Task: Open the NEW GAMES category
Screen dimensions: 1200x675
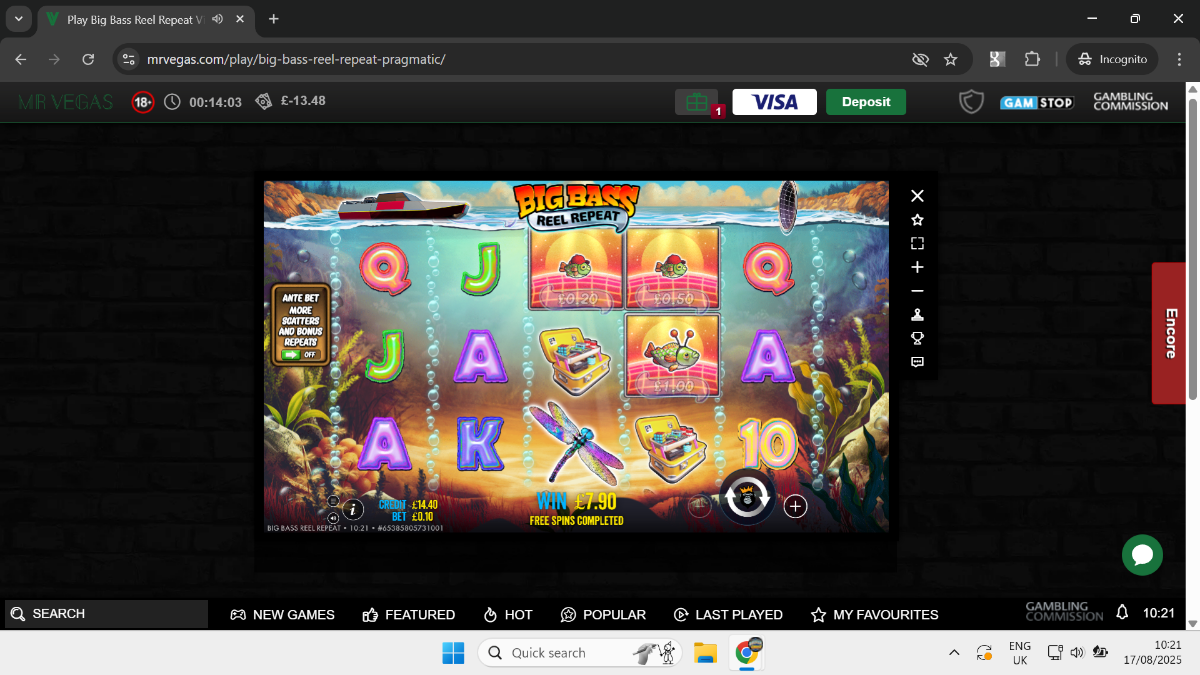Action: (x=283, y=615)
